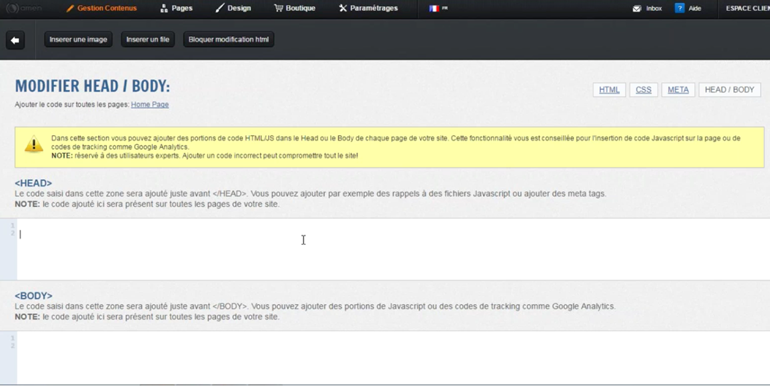Switch to the HTML tab
Image resolution: width=770 pixels, height=386 pixels.
pyautogui.click(x=609, y=90)
